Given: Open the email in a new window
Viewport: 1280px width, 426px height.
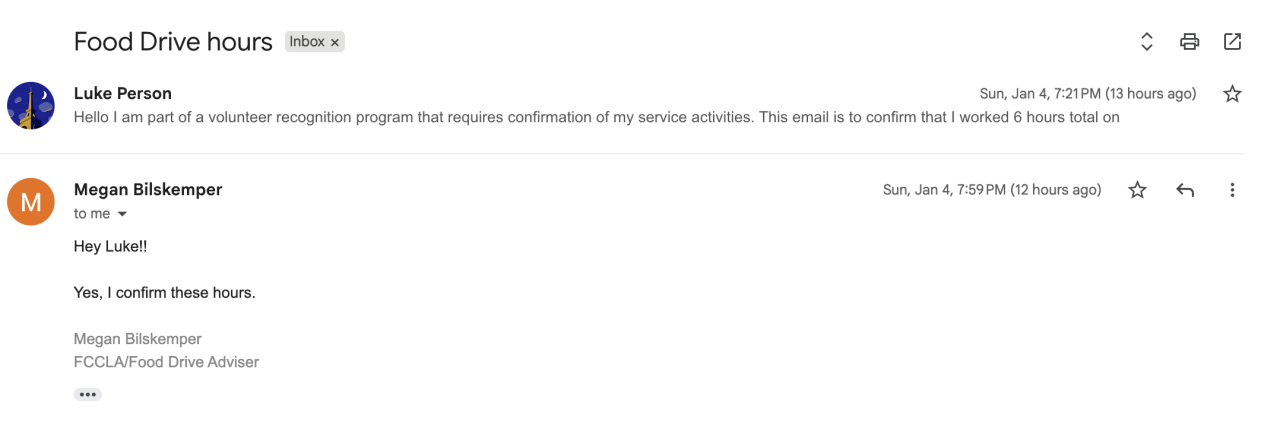Looking at the screenshot, I should [x=1232, y=42].
